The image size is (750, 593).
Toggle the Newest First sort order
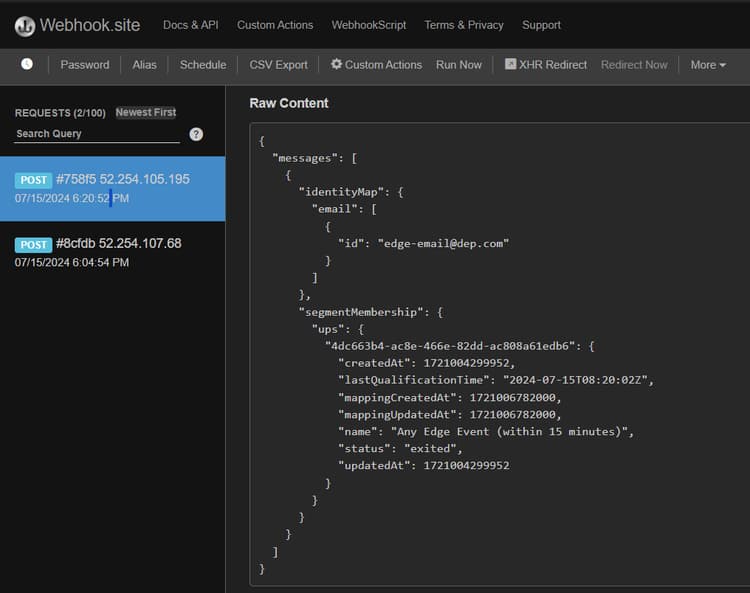point(146,112)
